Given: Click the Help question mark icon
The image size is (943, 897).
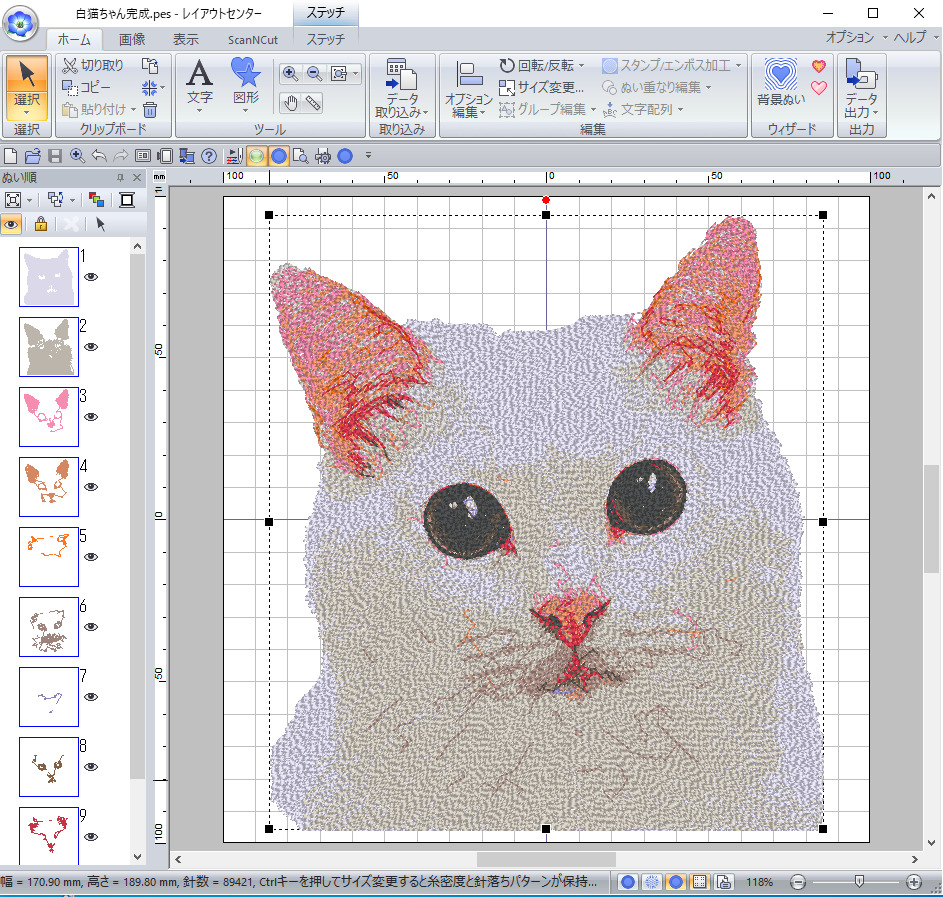Looking at the screenshot, I should point(209,156).
